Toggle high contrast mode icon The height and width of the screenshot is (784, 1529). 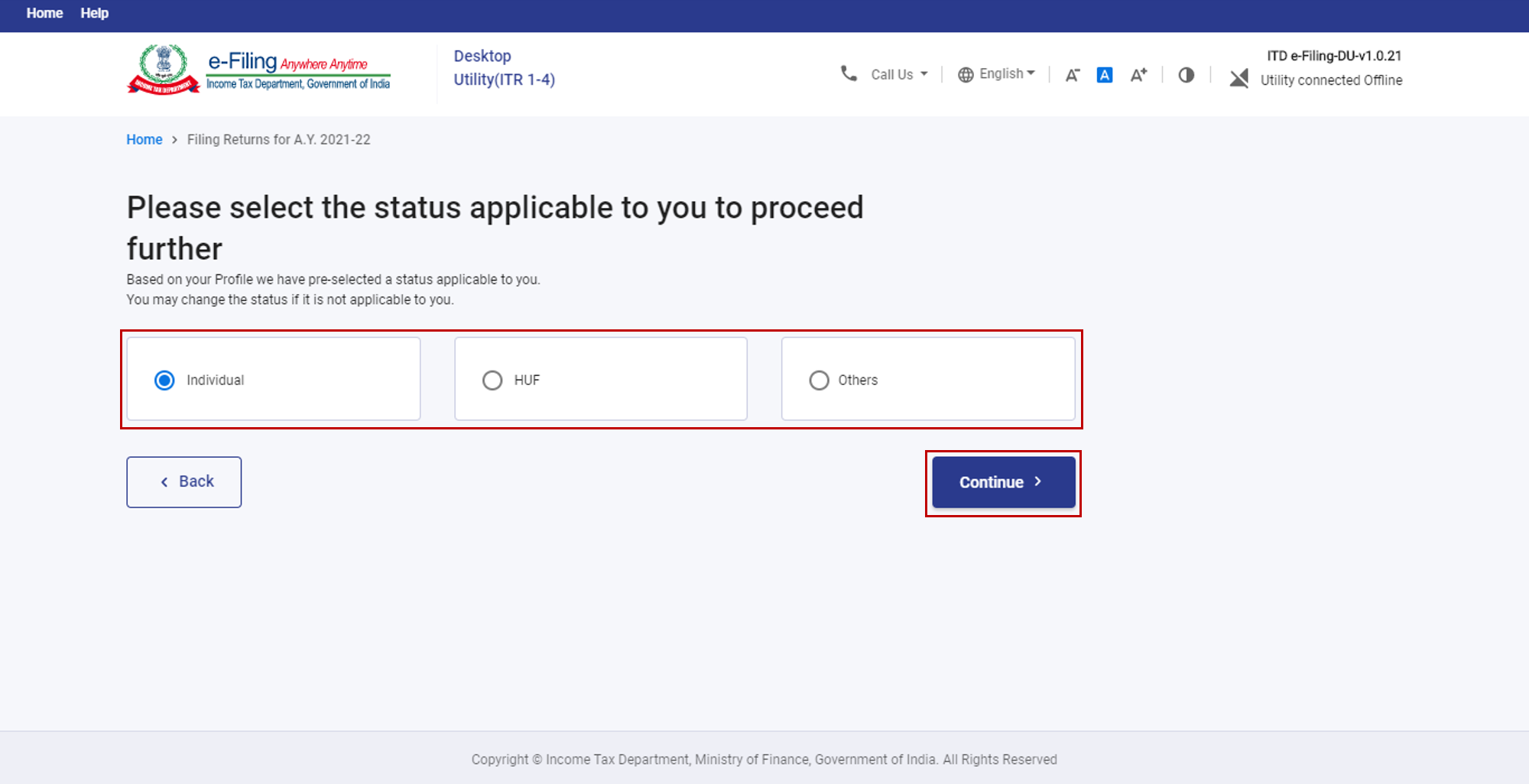[x=1186, y=75]
